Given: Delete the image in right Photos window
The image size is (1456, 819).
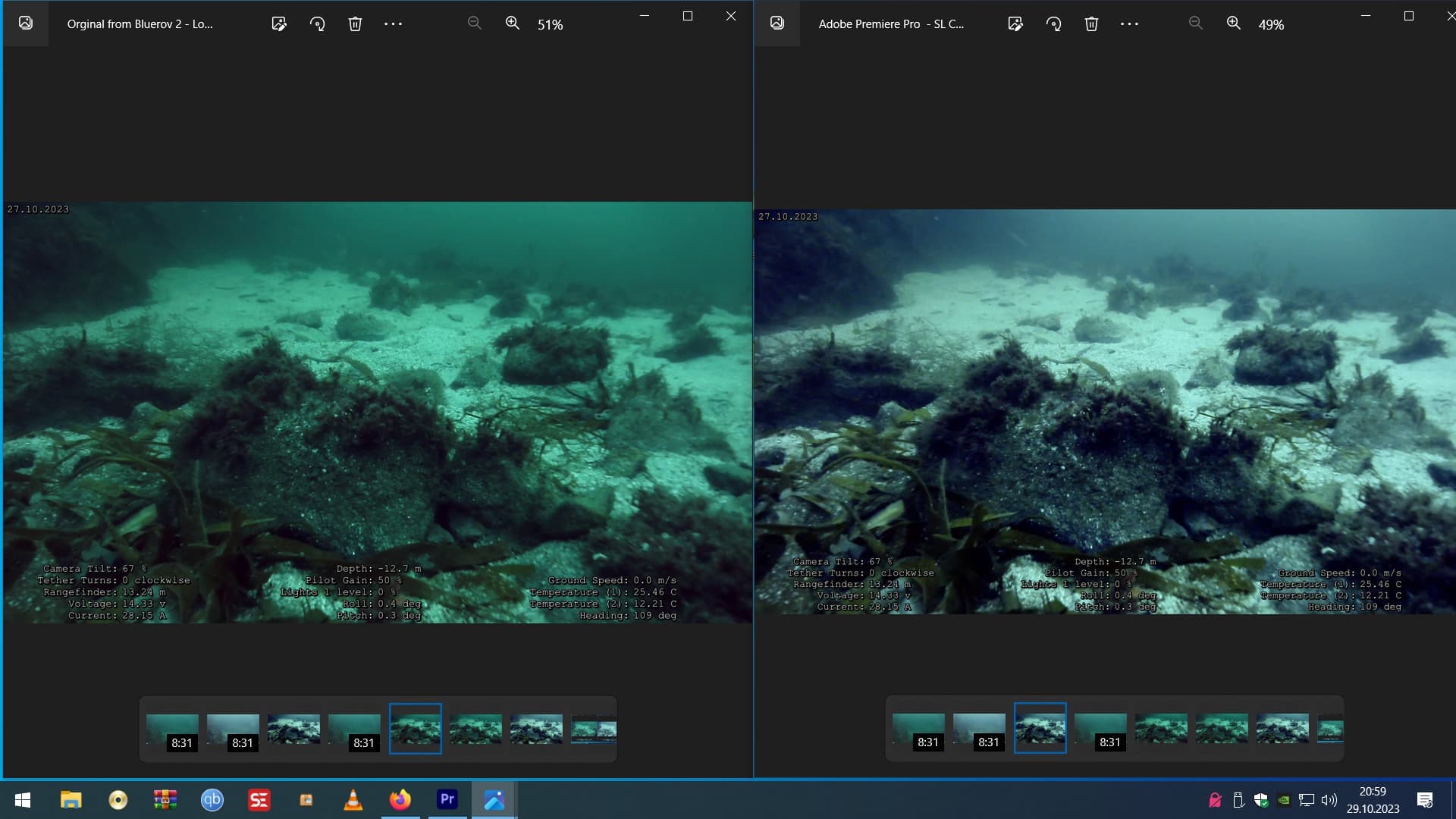Looking at the screenshot, I should pyautogui.click(x=1091, y=24).
